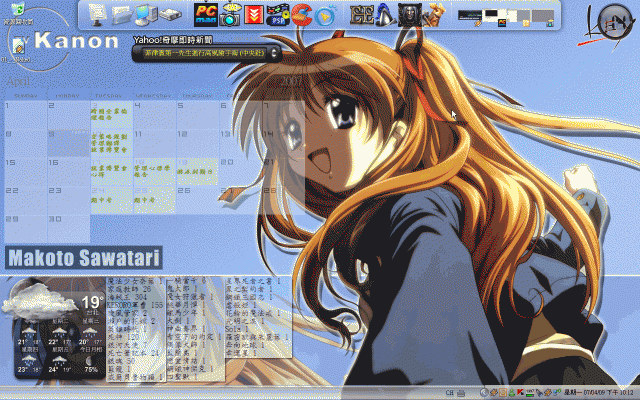640x400 pixels.
Task: Select the April 26 calendar cell
Action: (x=197, y=200)
